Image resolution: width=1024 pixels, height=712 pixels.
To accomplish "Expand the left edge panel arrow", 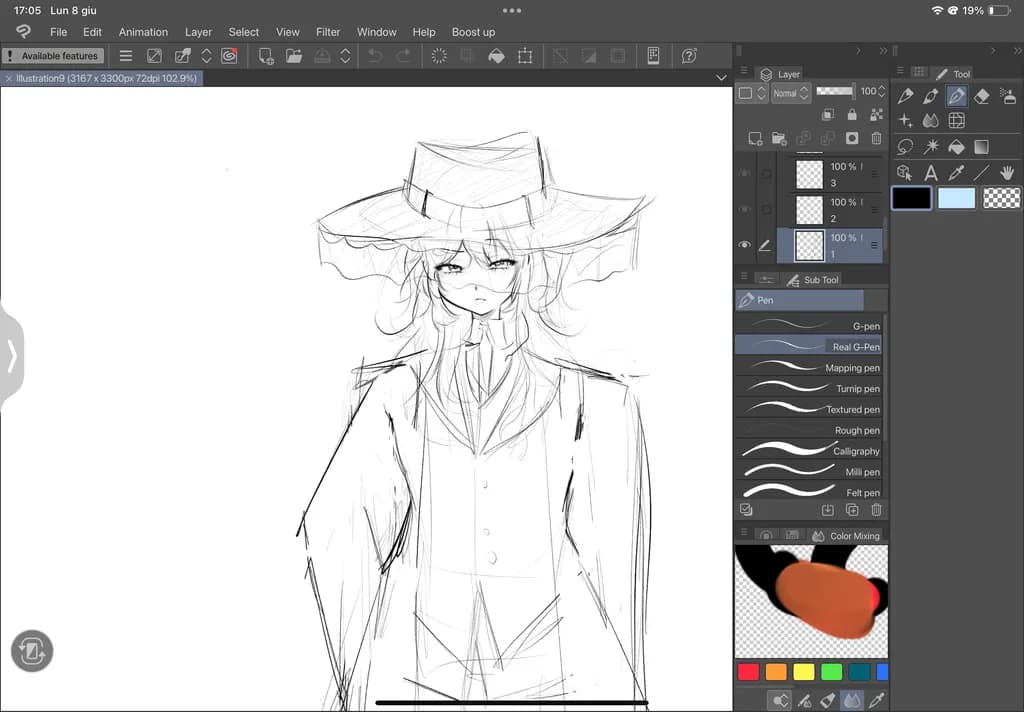I will coord(12,356).
